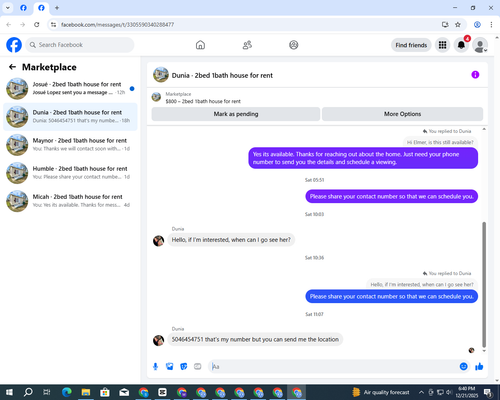Click the Find friends button
The image size is (500, 400).
point(411,45)
